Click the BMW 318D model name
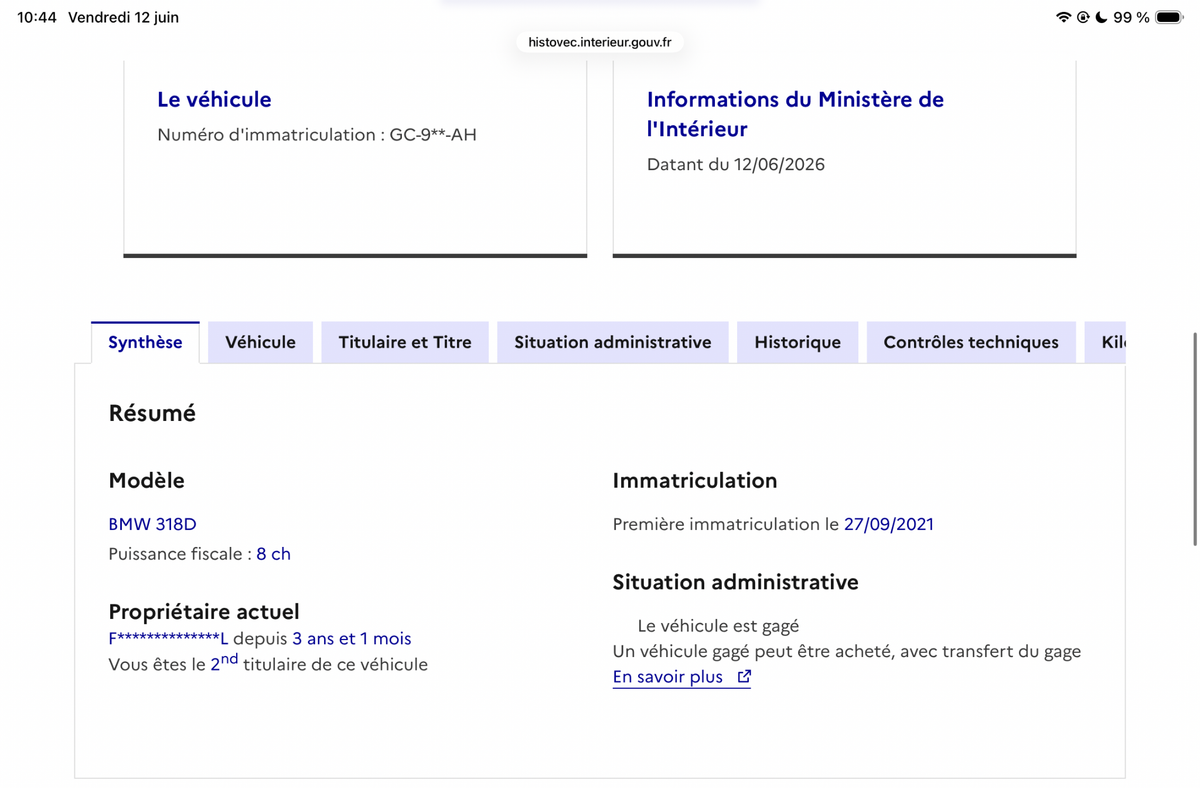1200x788 pixels. click(x=152, y=524)
